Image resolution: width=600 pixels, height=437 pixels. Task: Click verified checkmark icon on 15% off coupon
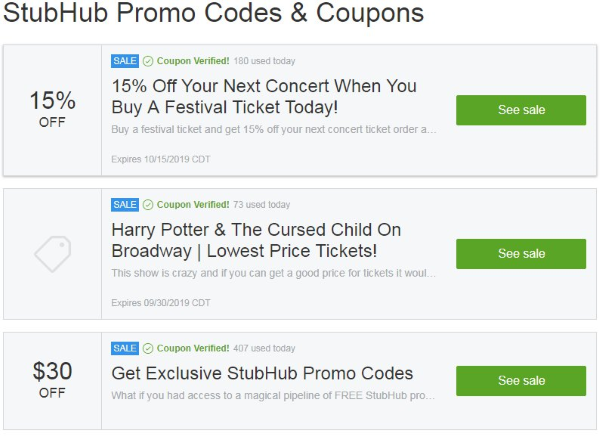click(x=148, y=61)
